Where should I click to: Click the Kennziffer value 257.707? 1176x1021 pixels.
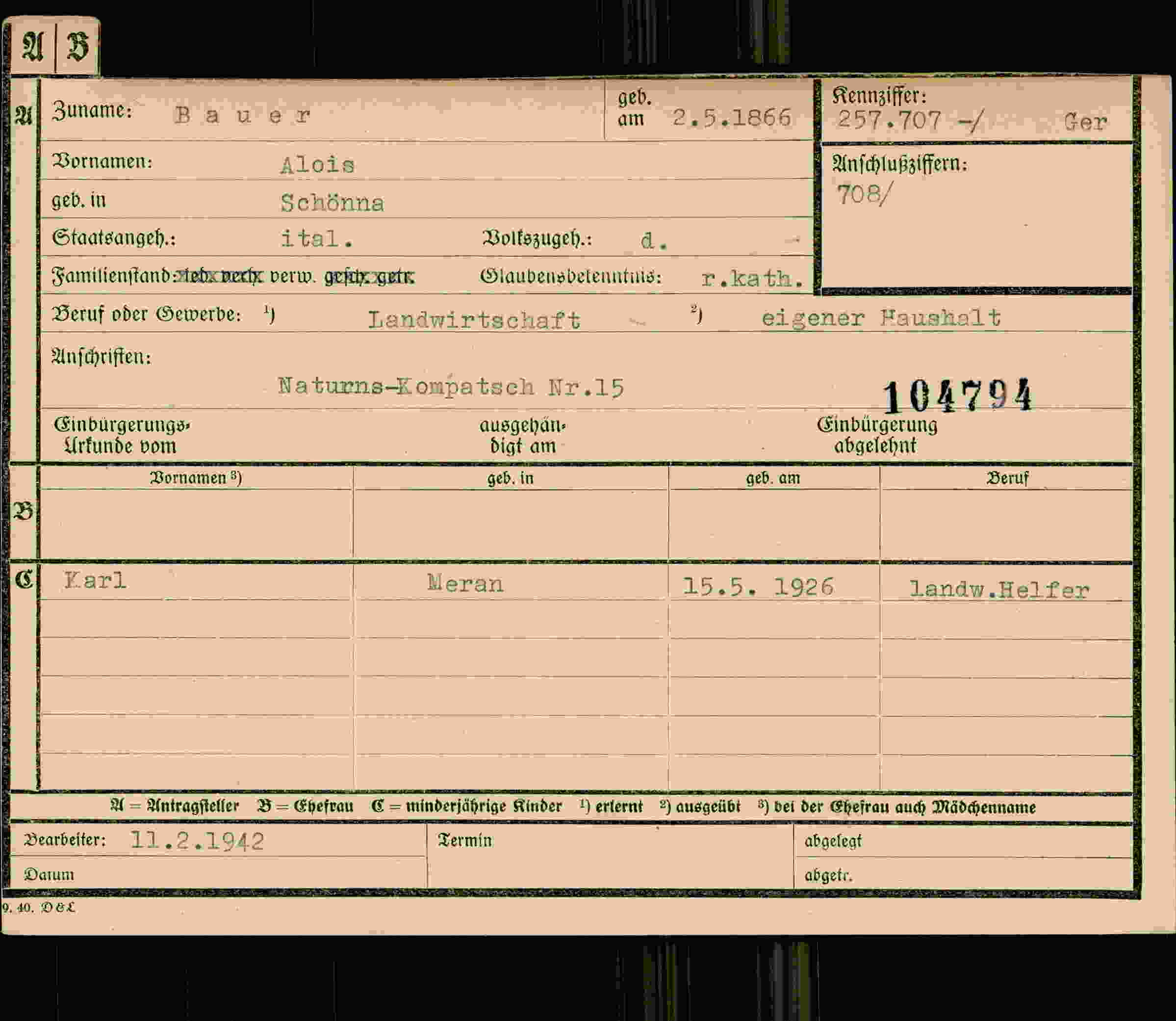(x=889, y=120)
